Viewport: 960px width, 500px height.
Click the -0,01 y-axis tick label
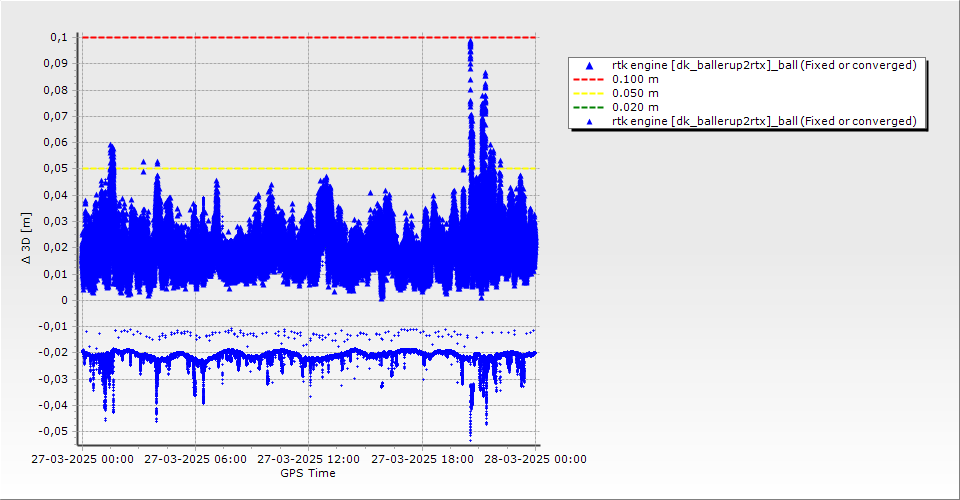point(54,327)
